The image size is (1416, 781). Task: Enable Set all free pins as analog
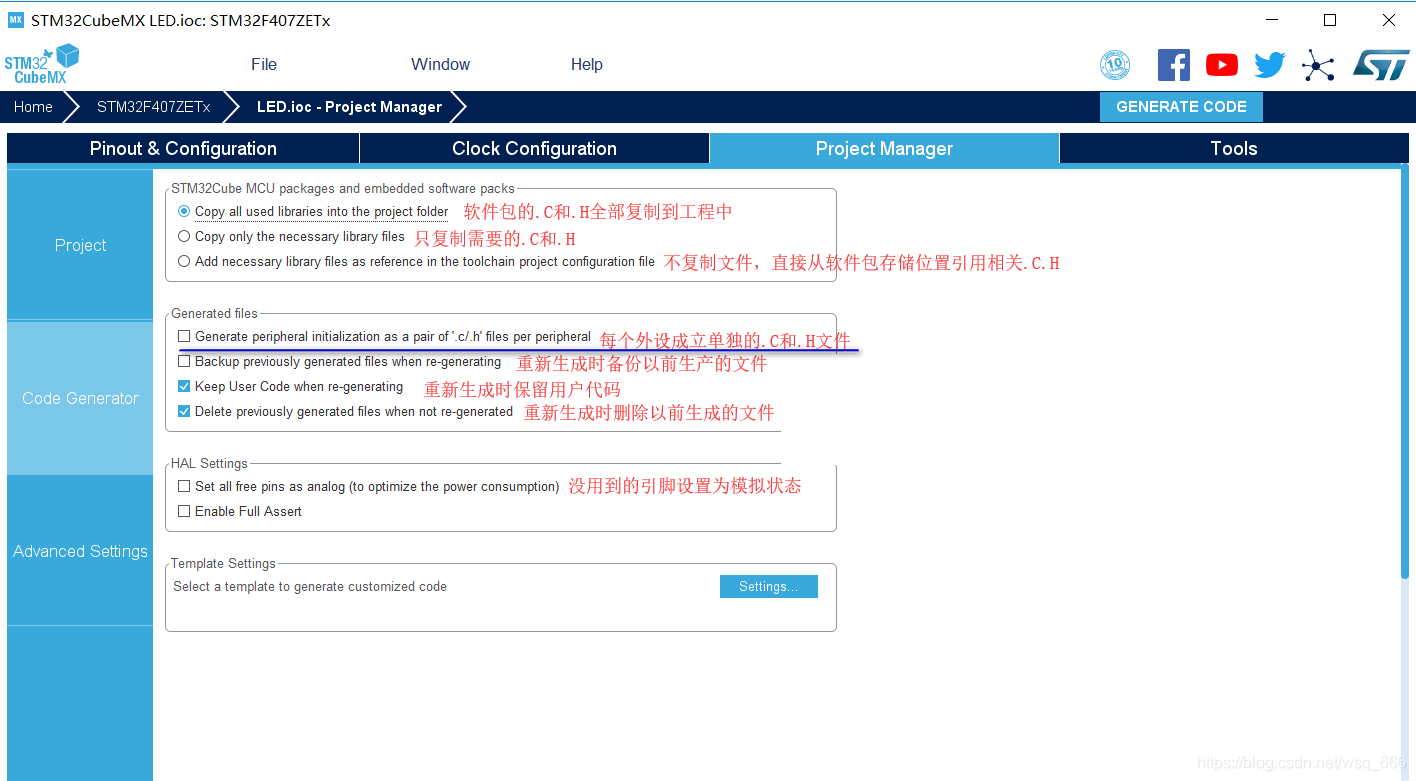[x=184, y=487]
